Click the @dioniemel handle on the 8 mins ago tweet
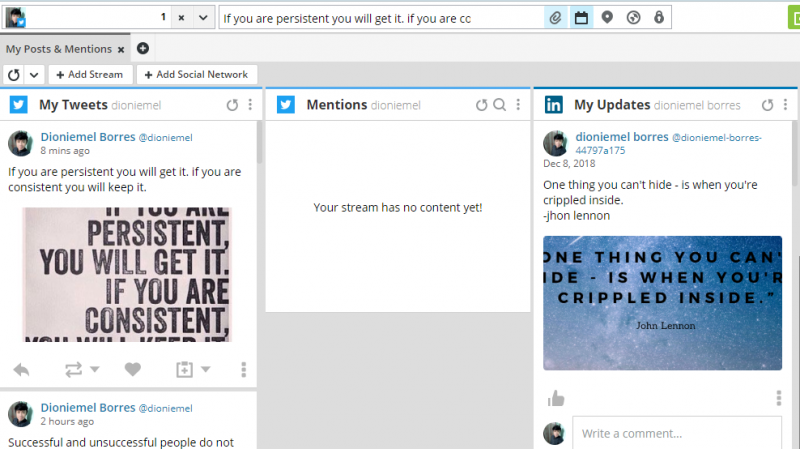800x449 pixels. [x=166, y=138]
